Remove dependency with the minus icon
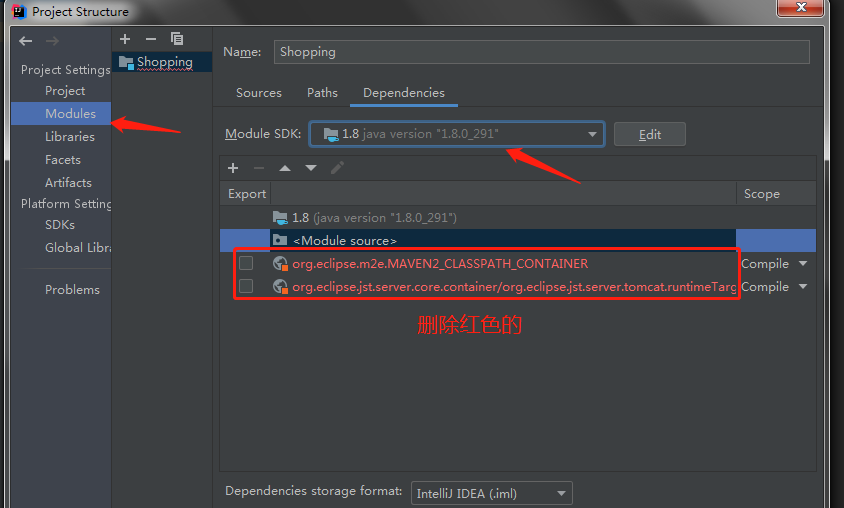Screen dimensions: 844x508 [259, 168]
